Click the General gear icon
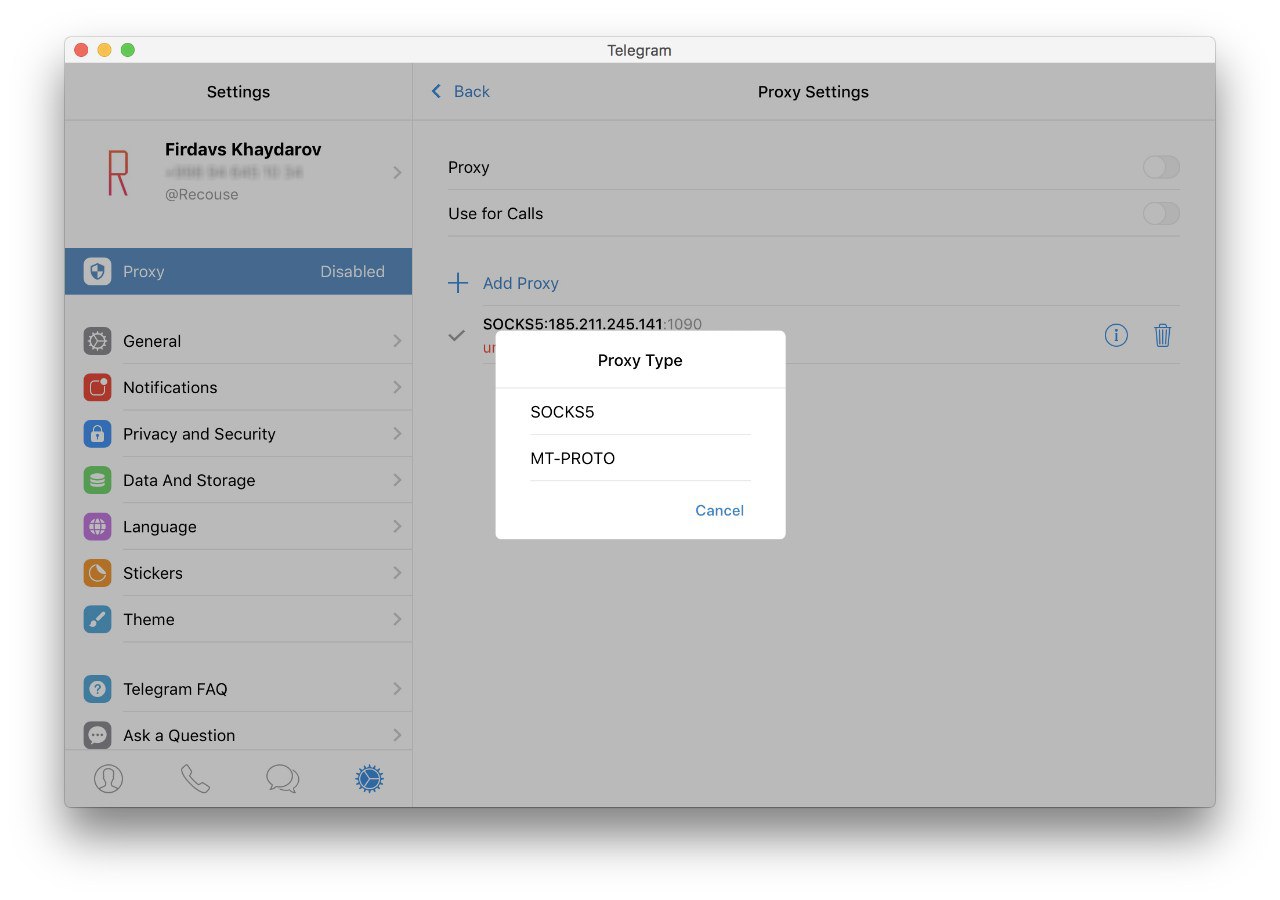Screen dimensions: 1280x900 point(97,341)
